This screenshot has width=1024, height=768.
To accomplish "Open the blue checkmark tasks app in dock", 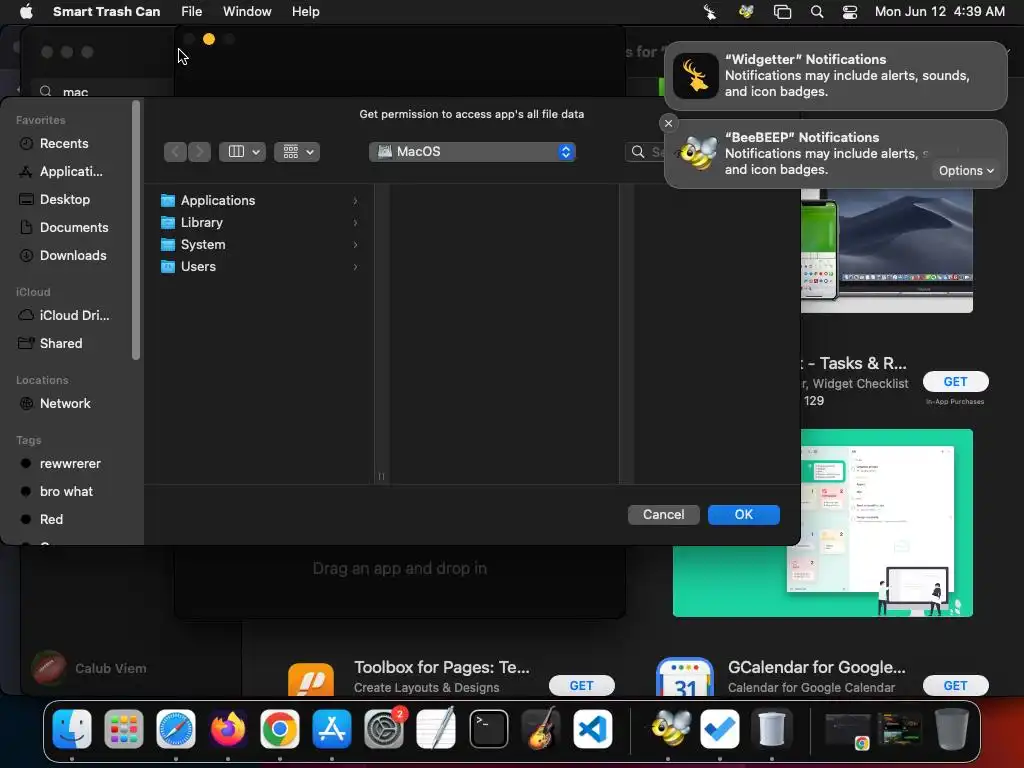I will tap(720, 728).
